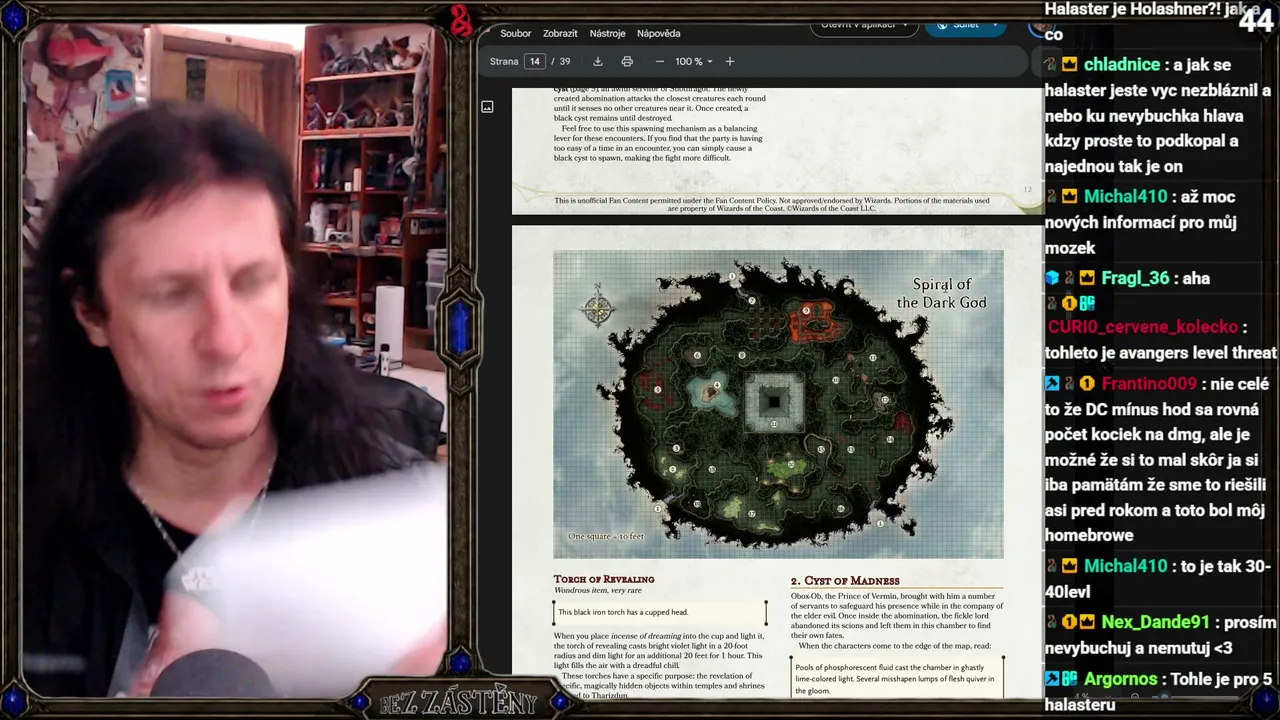Open the Nástroje menu
This screenshot has width=1280, height=720.
[607, 33]
